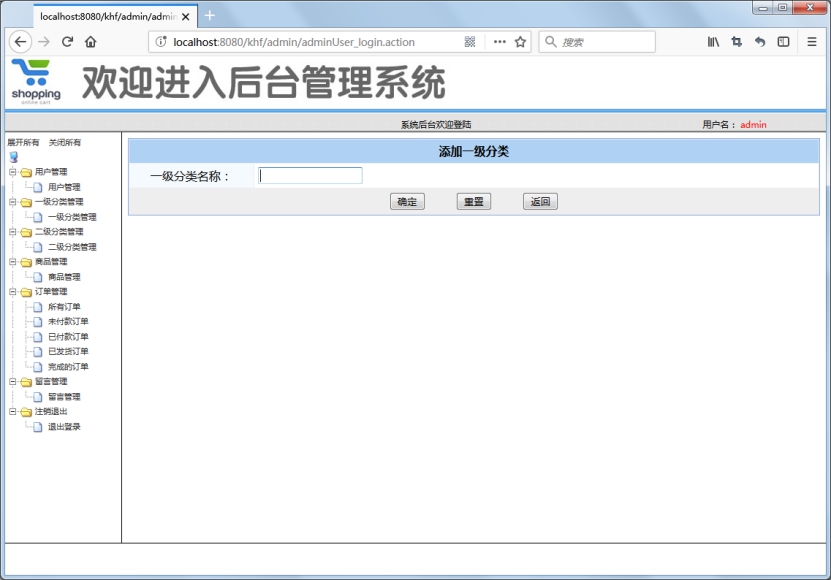Click page icon beside 退出登录
831x580 pixels.
(38, 427)
